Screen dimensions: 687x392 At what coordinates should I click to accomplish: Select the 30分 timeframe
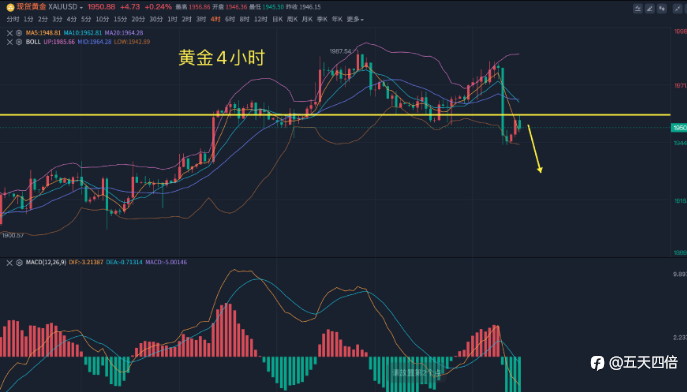156,19
